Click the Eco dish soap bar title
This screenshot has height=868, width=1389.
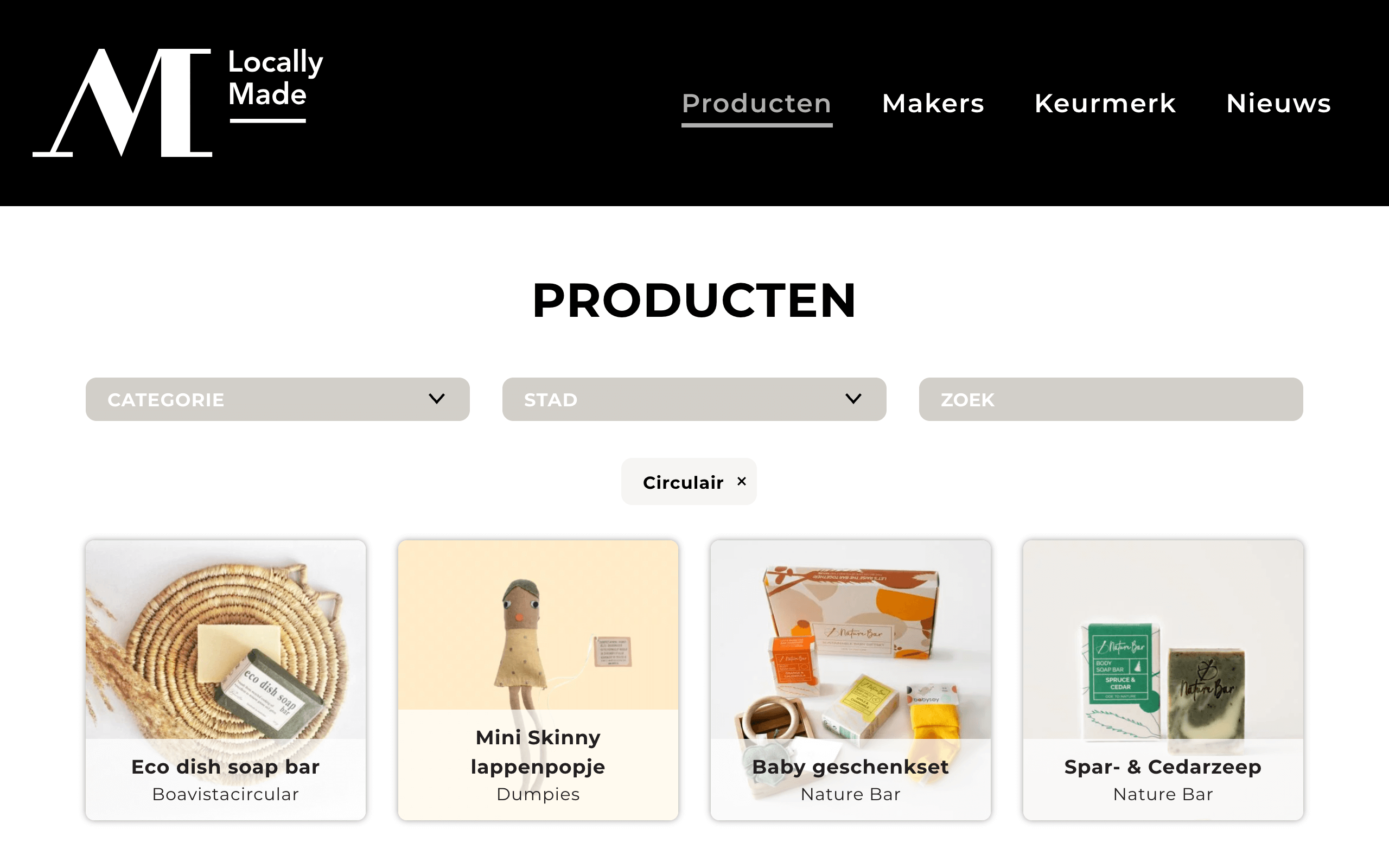point(226,767)
